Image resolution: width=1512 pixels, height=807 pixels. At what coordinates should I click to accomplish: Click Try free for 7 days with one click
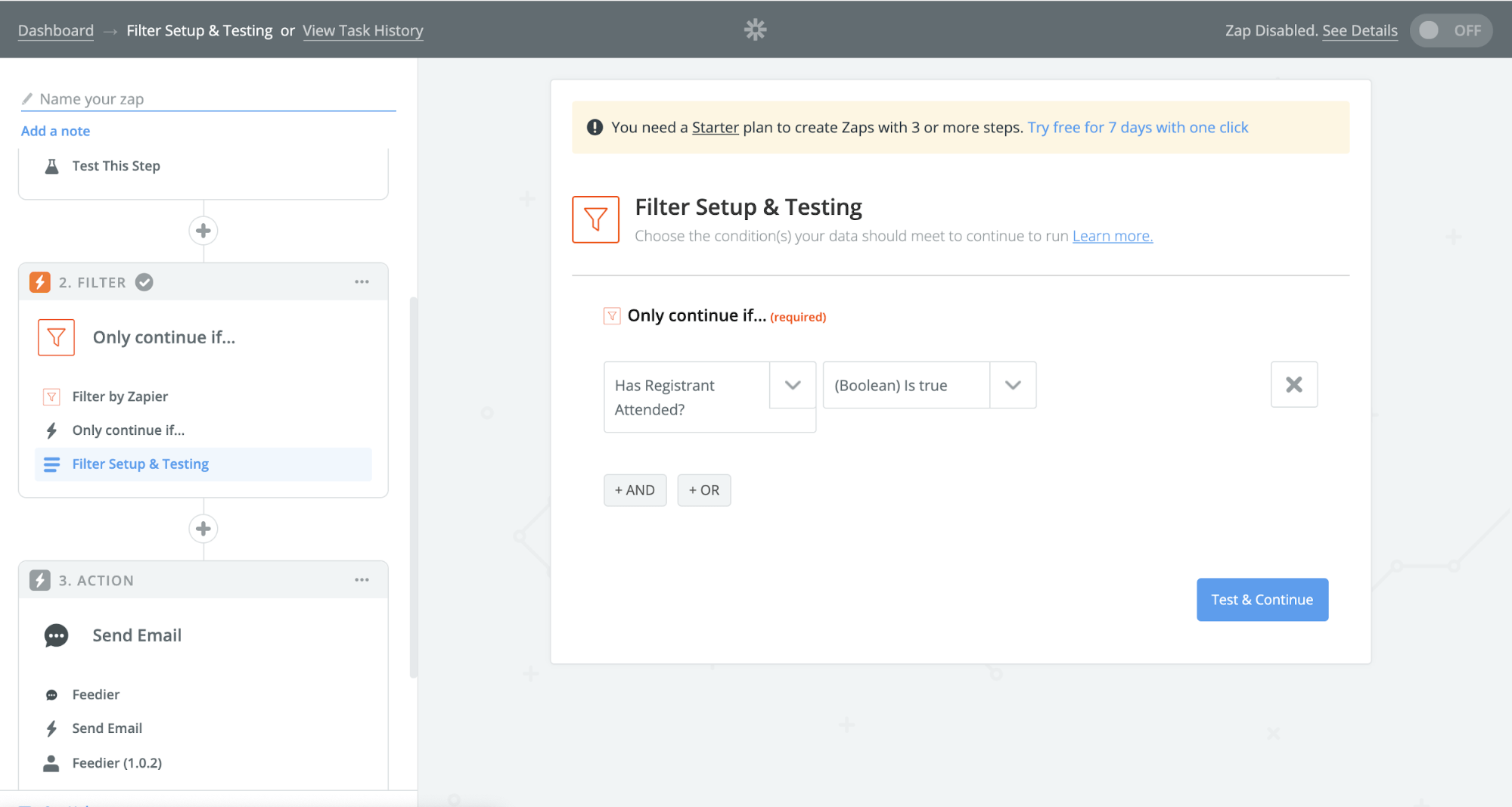point(1138,127)
